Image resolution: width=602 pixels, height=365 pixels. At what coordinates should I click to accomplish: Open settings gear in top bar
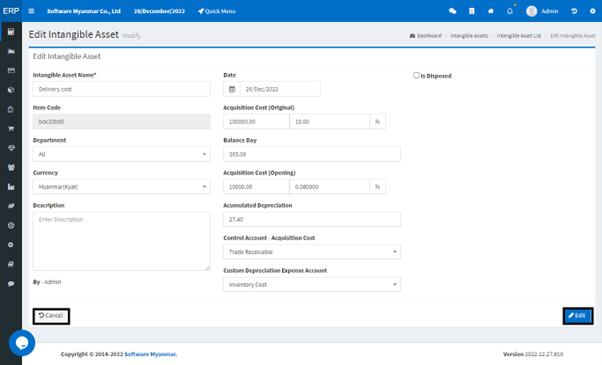pos(592,11)
